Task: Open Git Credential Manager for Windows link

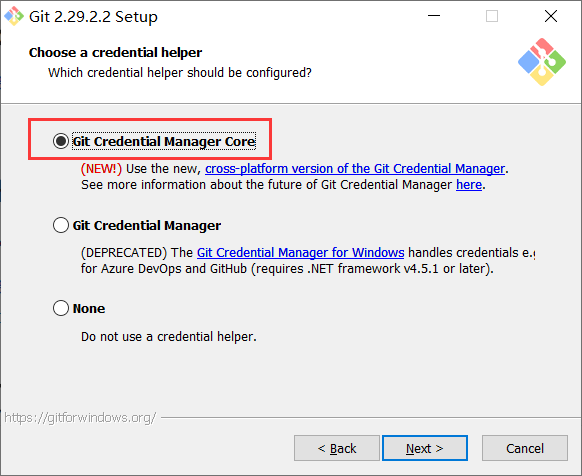Action: [300, 252]
